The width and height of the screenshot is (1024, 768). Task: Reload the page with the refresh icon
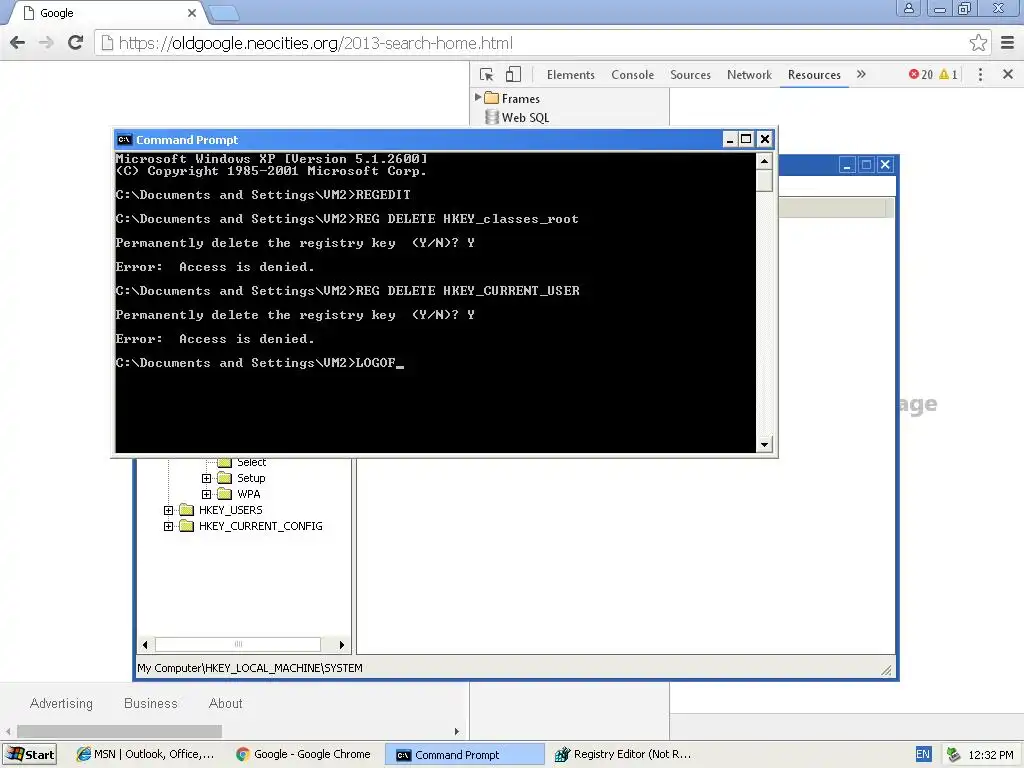[75, 43]
